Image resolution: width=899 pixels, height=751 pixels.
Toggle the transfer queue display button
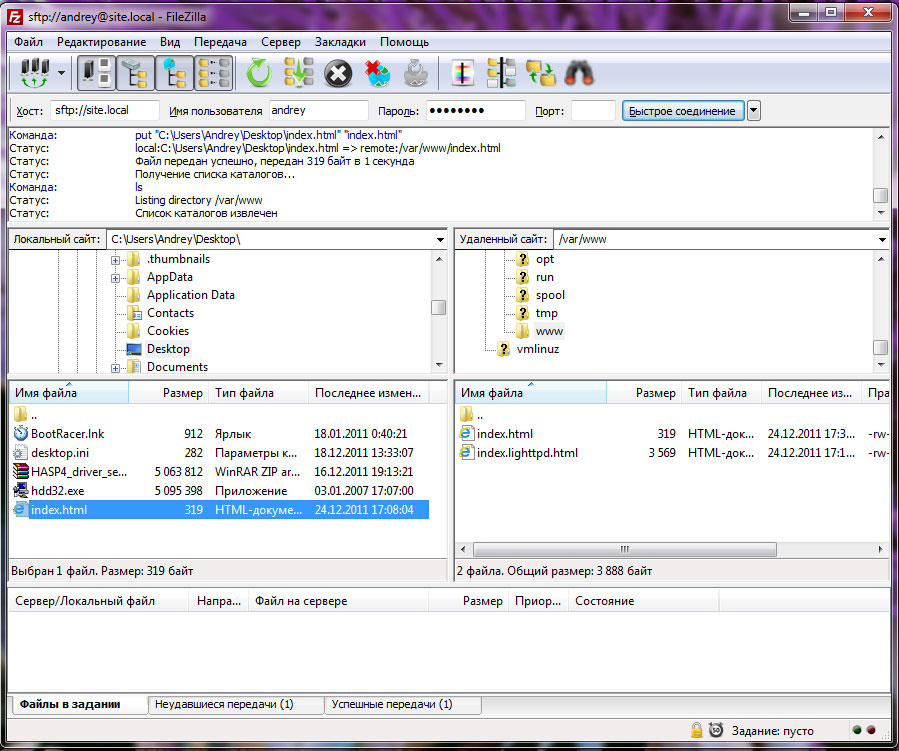214,73
